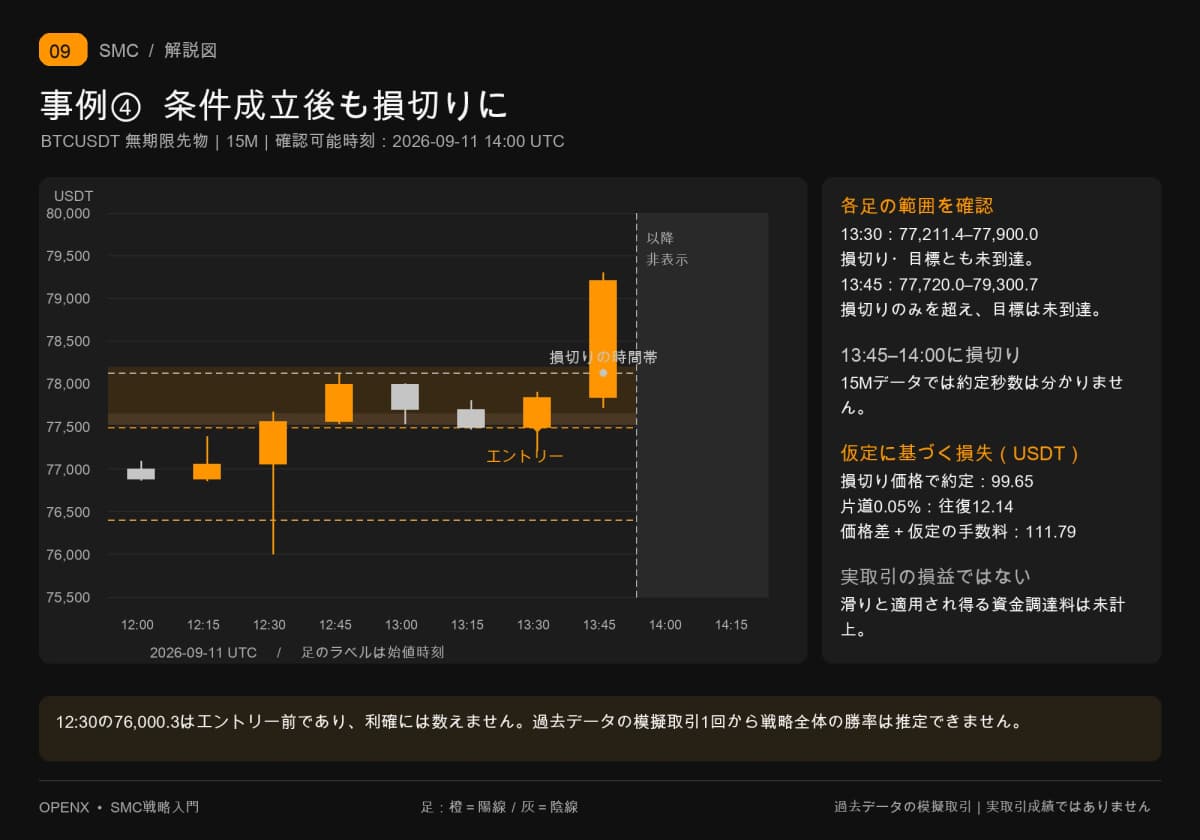Click the 14:15 time axis label
Screen dimensions: 1200x840
731,625
